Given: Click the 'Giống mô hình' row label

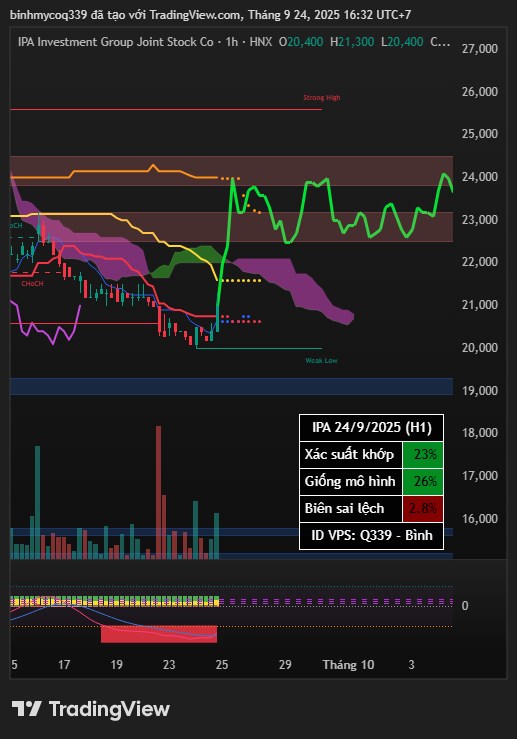Looking at the screenshot, I should (350, 481).
